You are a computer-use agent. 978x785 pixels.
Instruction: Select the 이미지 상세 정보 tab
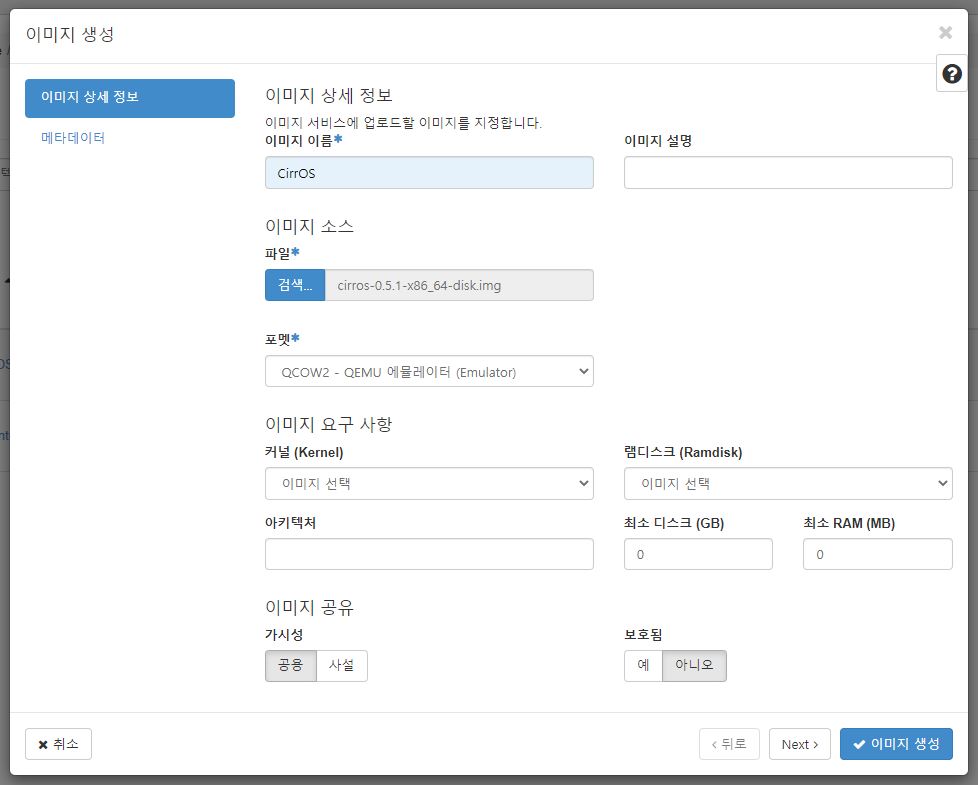[x=130, y=98]
